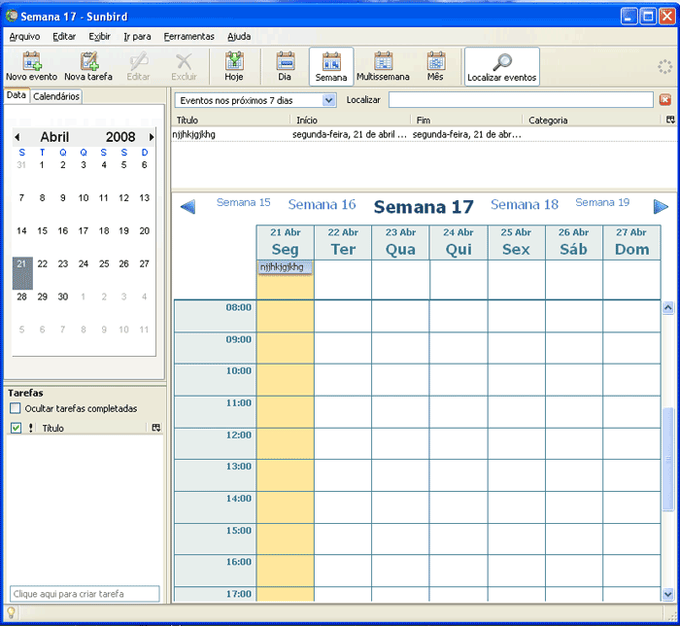This screenshot has width=680, height=626.
Task: Sort events by Título column header
Action: coord(231,120)
